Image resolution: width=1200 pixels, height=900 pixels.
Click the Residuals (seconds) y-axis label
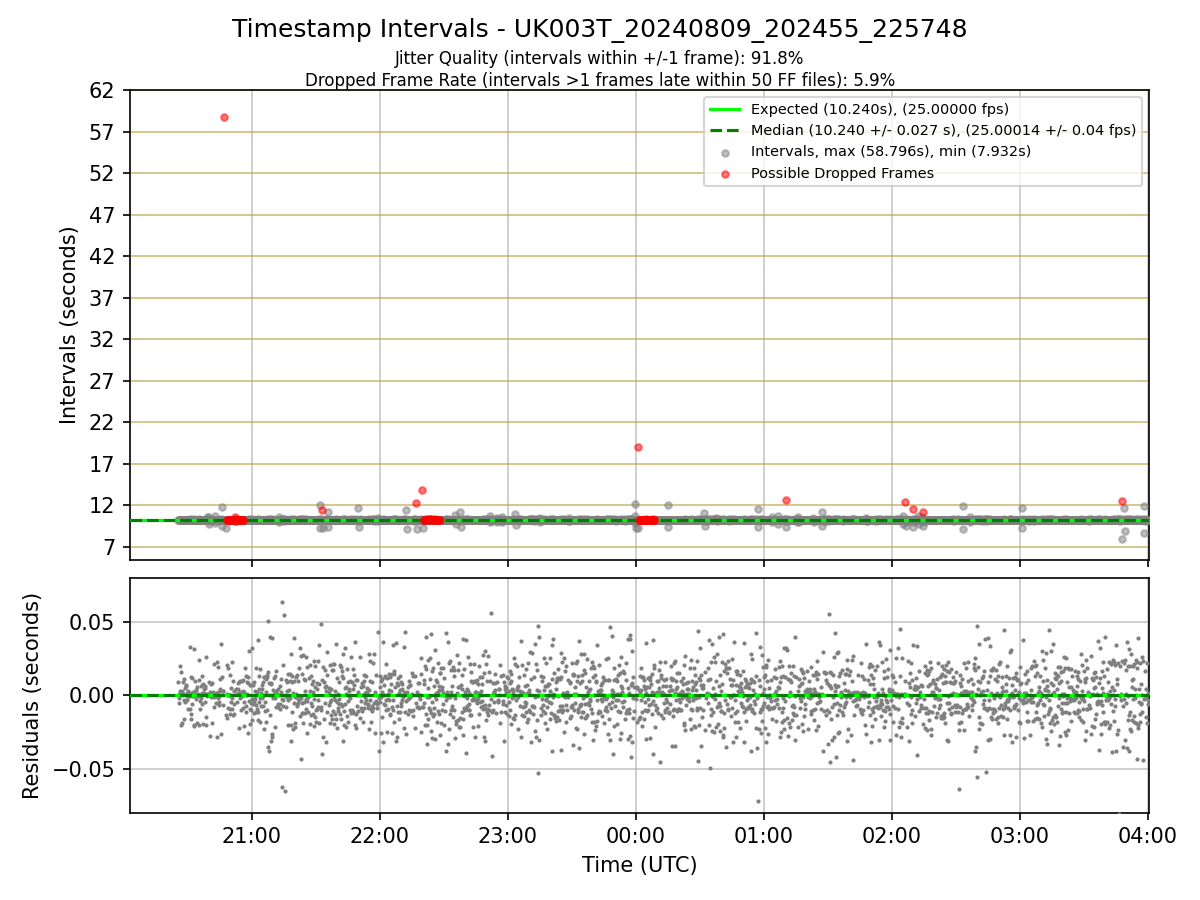click(x=31, y=696)
